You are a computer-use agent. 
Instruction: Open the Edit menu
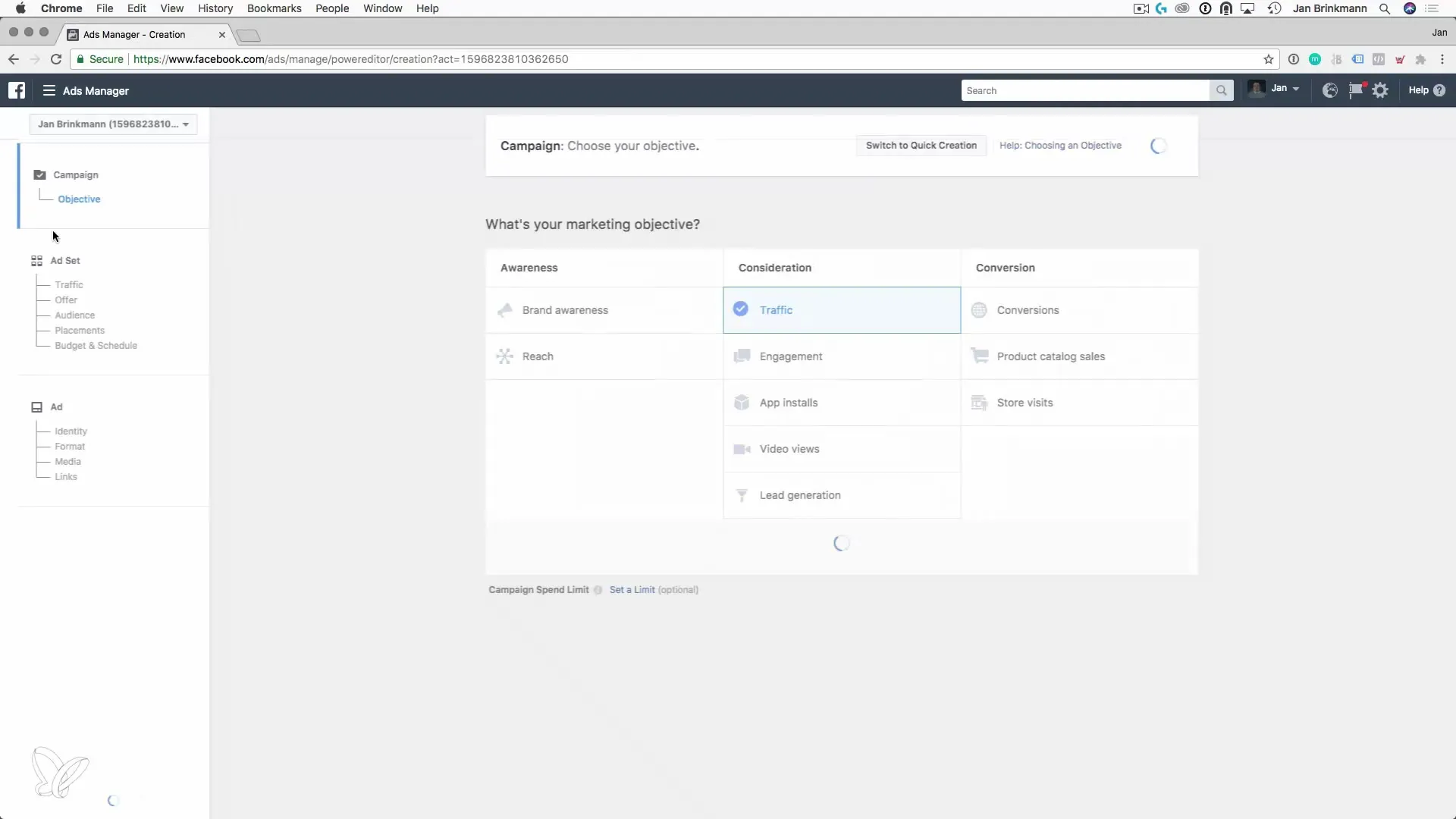click(x=136, y=8)
